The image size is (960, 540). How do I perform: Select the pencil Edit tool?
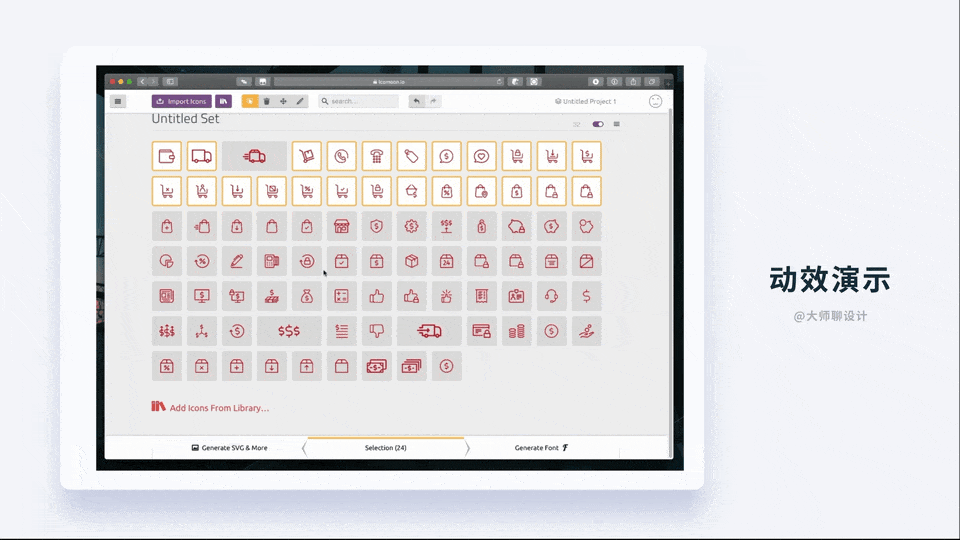300,102
